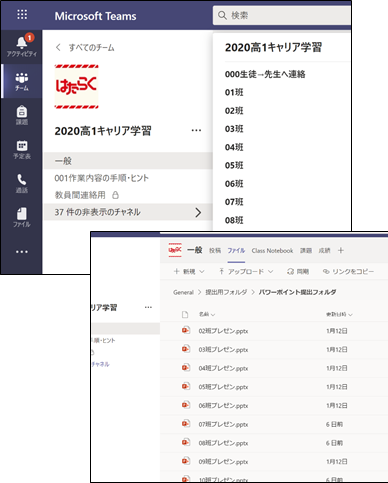This screenshot has height=483, width=388.
Task: Open file 02班プレゼン.pptx
Action: click(x=223, y=331)
